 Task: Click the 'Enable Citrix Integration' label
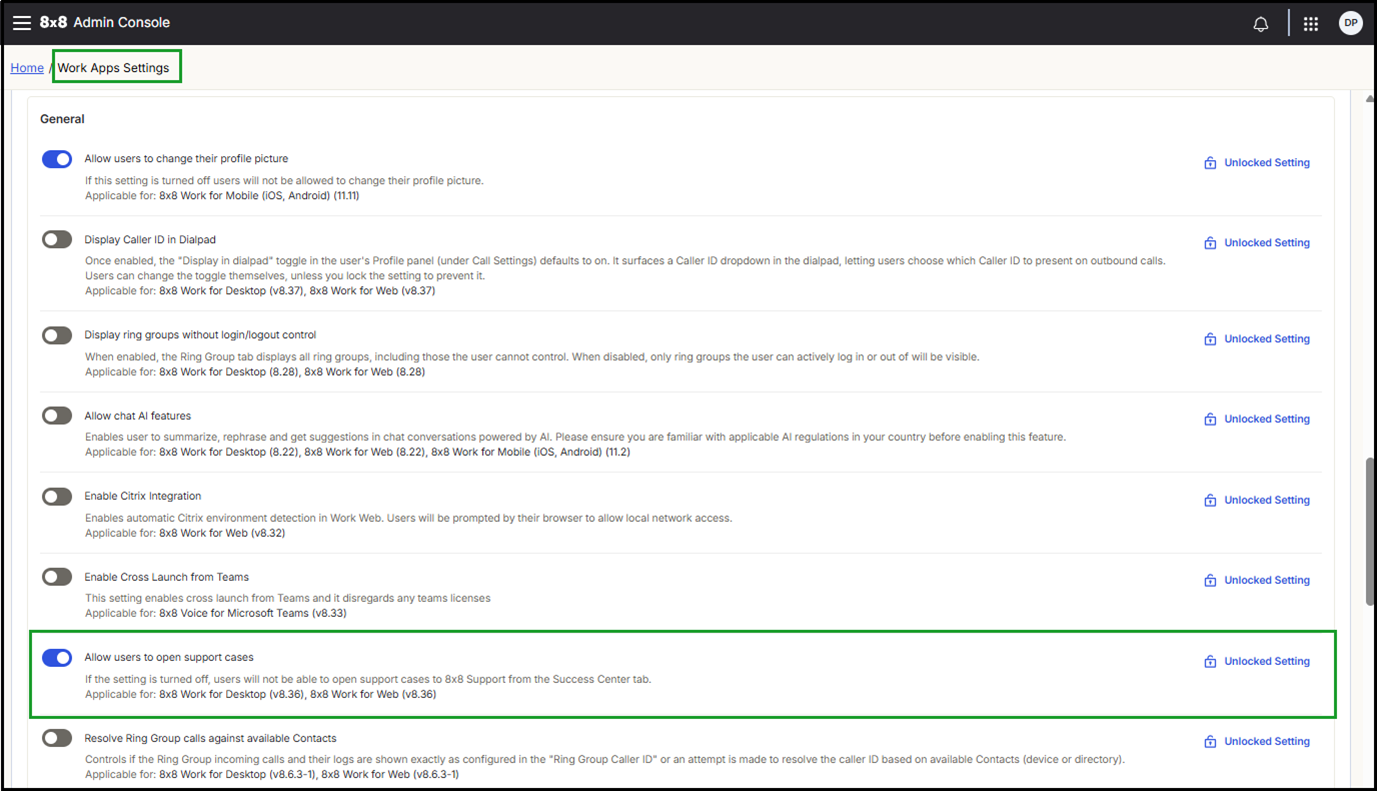(x=143, y=496)
